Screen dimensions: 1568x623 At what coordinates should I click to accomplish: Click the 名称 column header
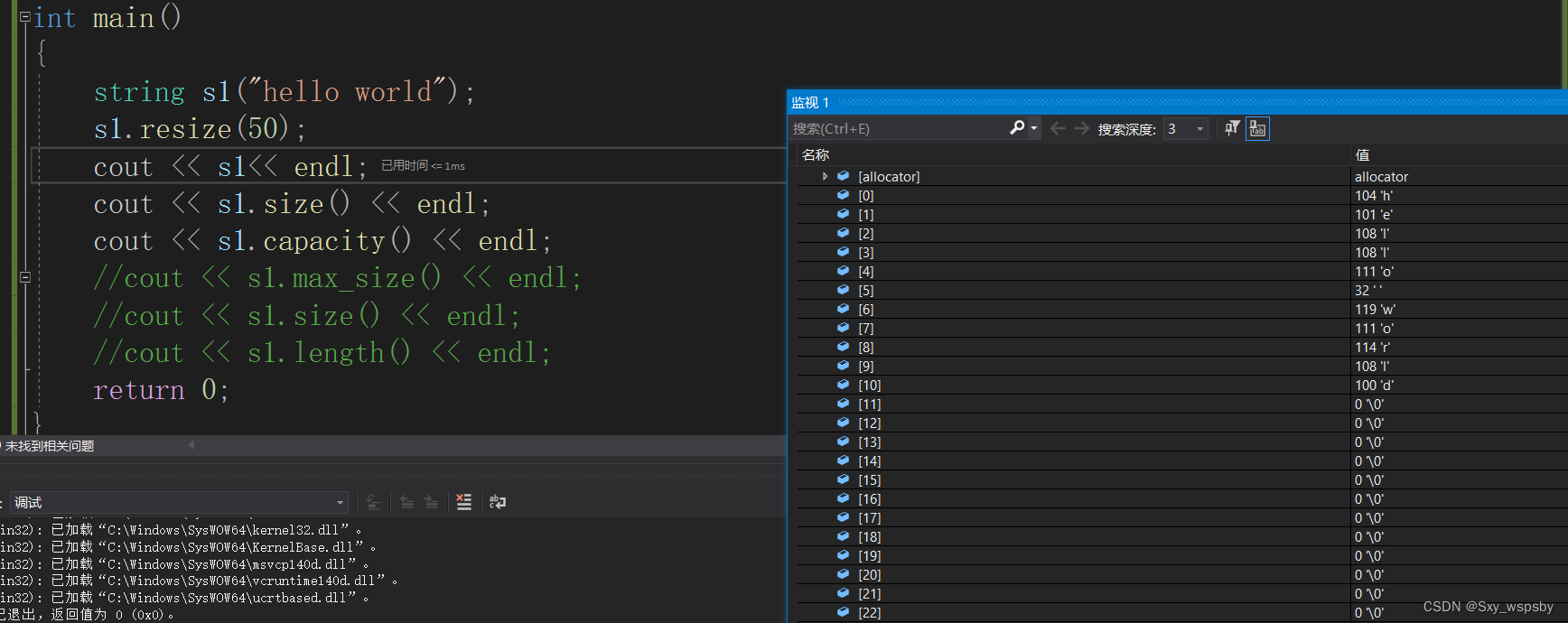tap(816, 154)
